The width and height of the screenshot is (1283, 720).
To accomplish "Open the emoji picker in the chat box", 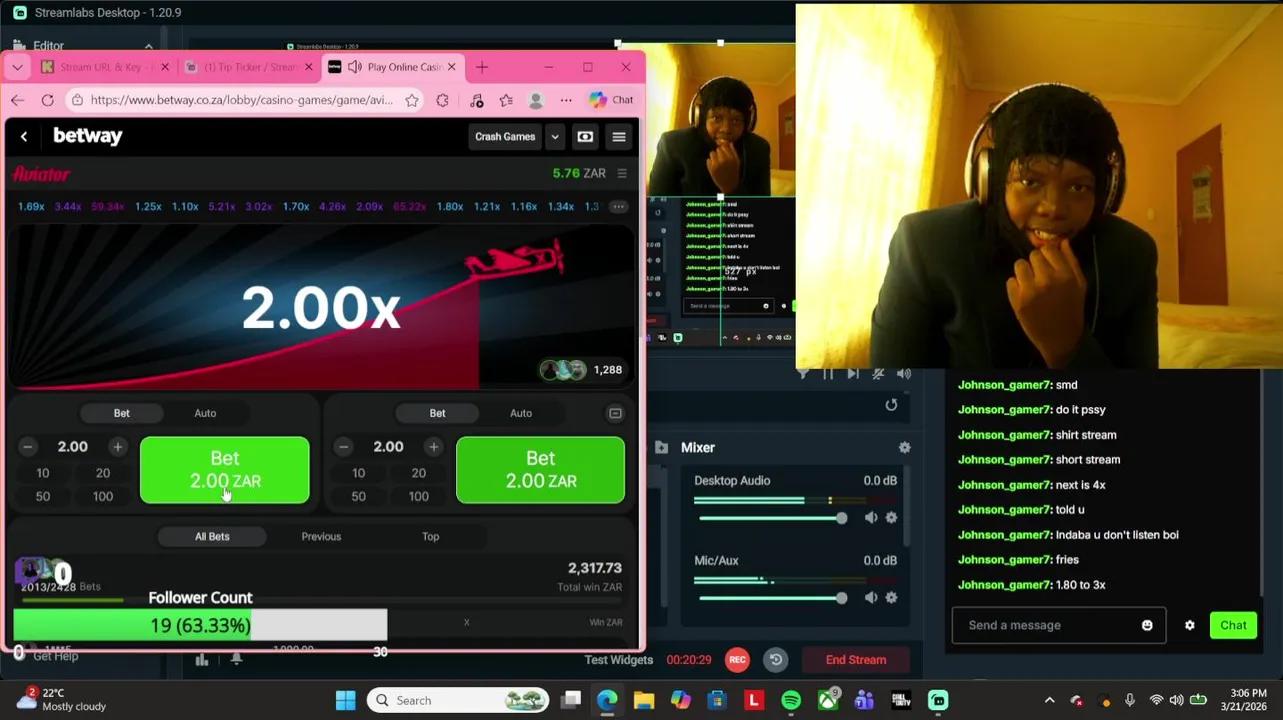I will 1146,624.
